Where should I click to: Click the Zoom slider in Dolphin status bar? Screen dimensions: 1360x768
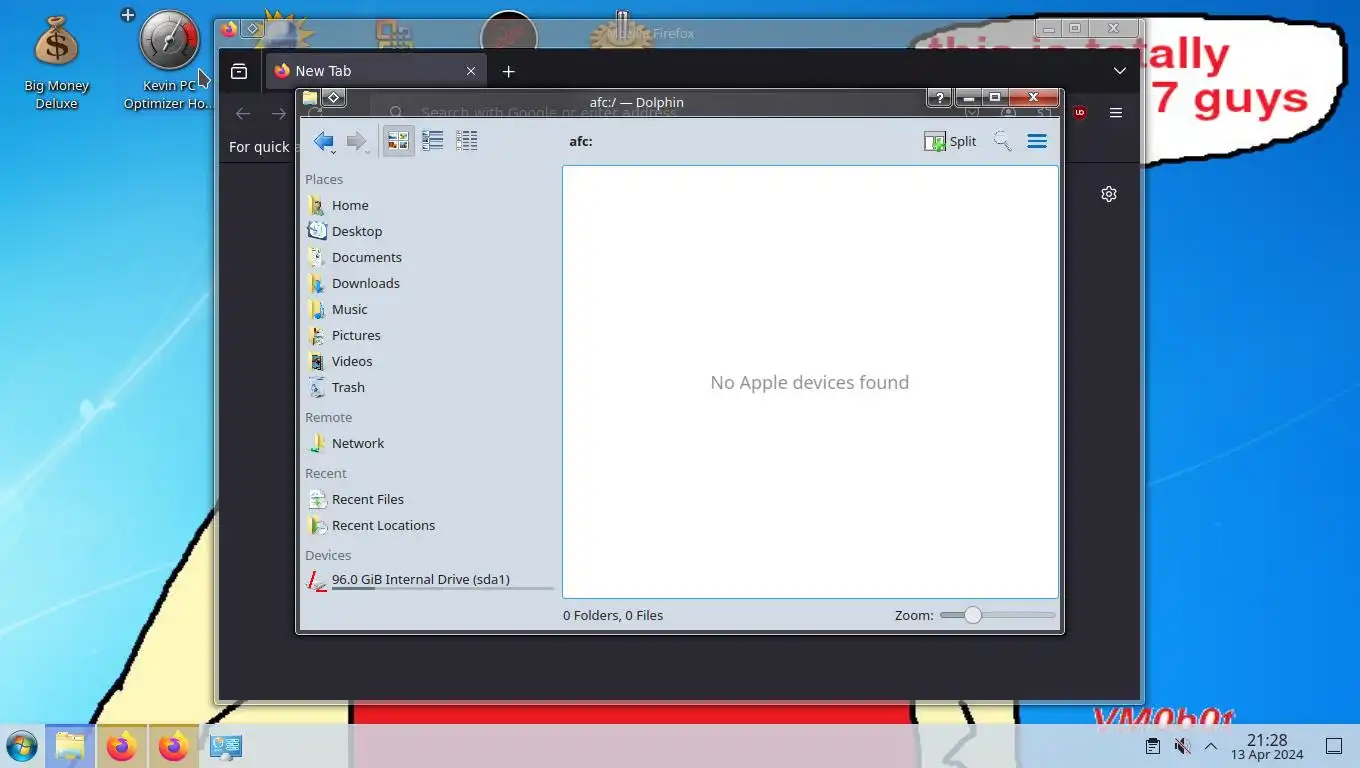[997, 616]
